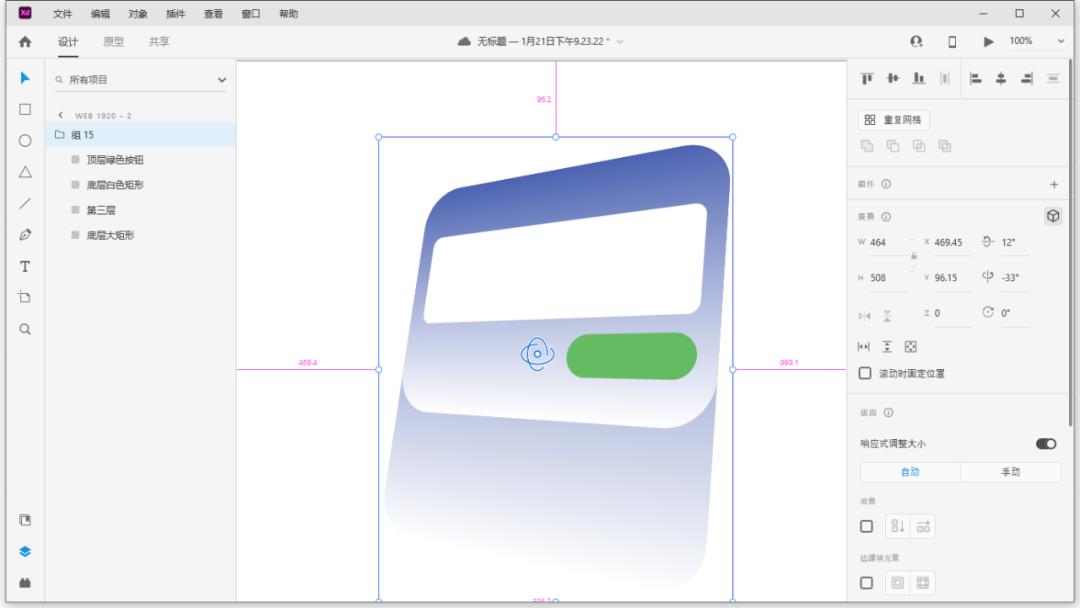Enable fix position when scrolling checkbox
The width and height of the screenshot is (1080, 608).
[x=866, y=373]
